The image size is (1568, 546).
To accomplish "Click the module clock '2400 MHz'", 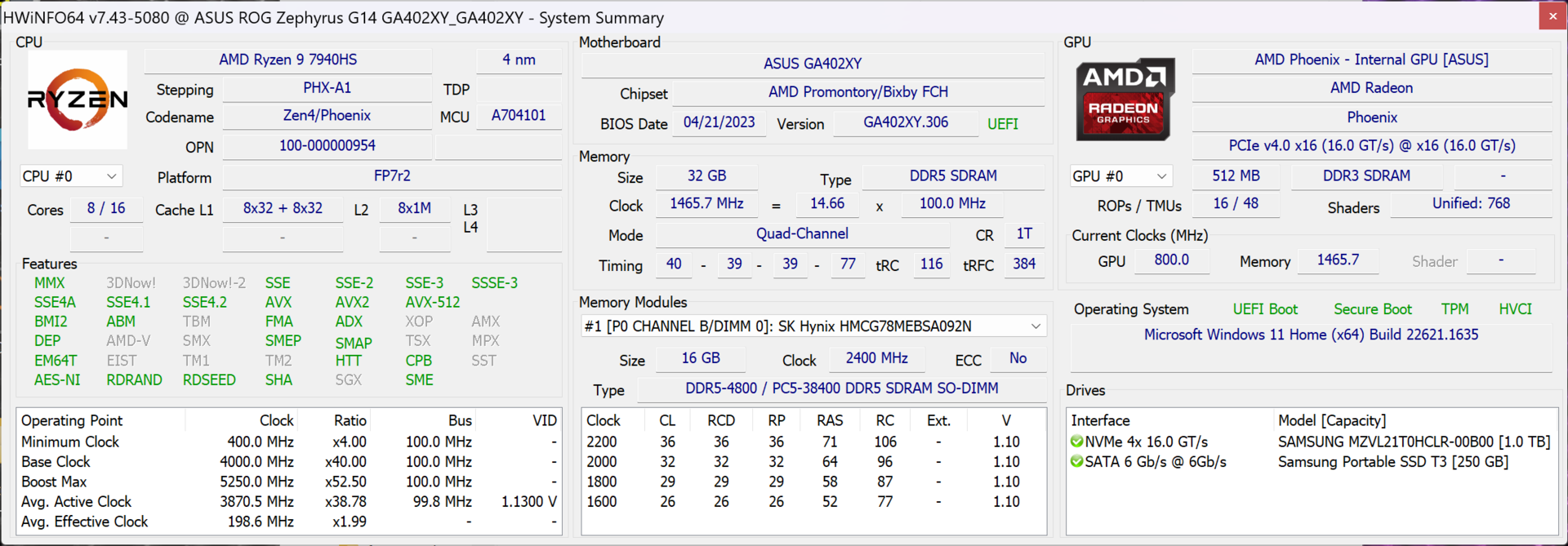I will pyautogui.click(x=877, y=358).
